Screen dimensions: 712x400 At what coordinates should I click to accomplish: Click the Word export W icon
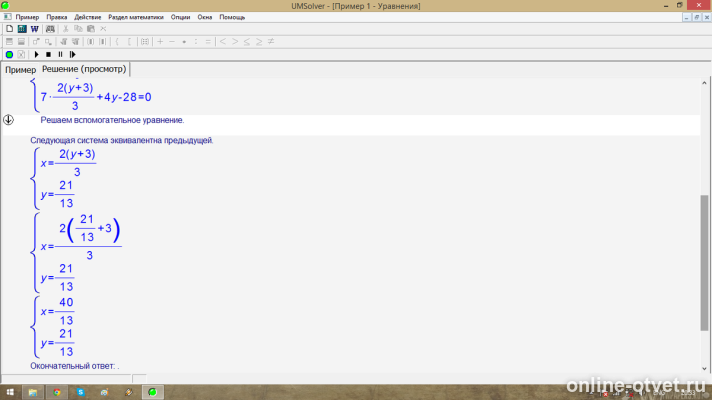(35, 29)
